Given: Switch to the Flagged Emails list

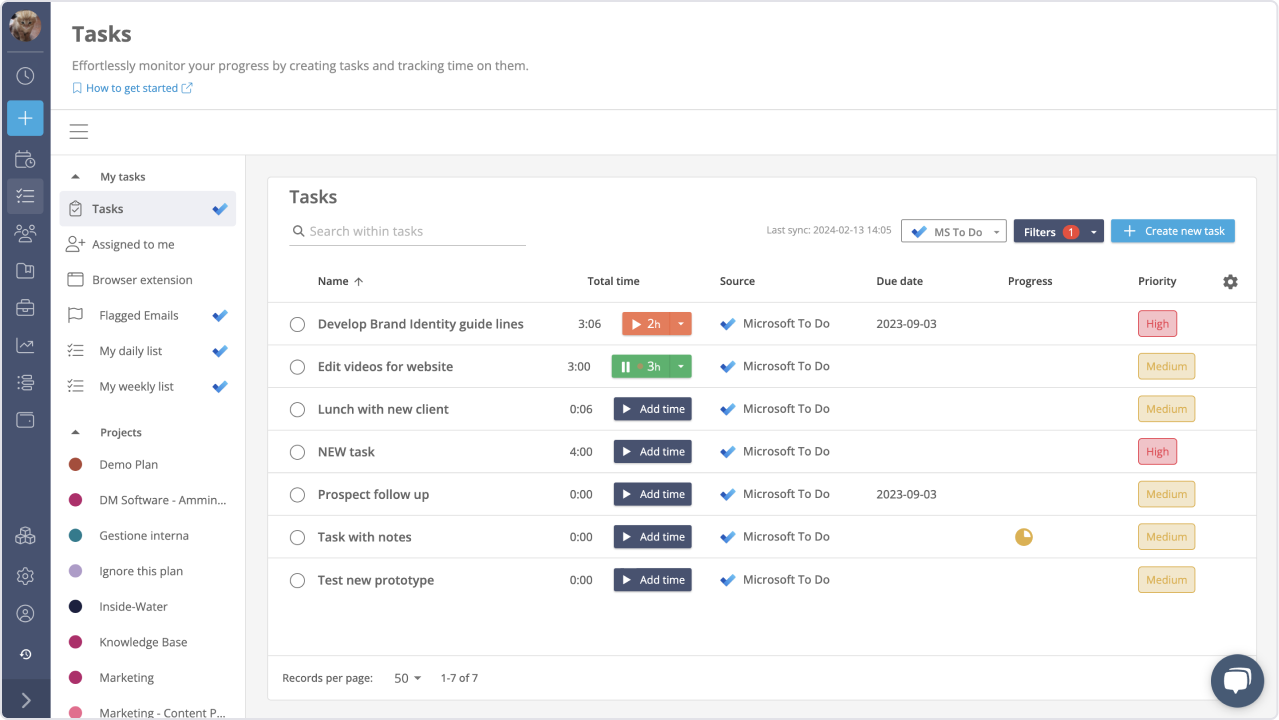Looking at the screenshot, I should (x=139, y=315).
